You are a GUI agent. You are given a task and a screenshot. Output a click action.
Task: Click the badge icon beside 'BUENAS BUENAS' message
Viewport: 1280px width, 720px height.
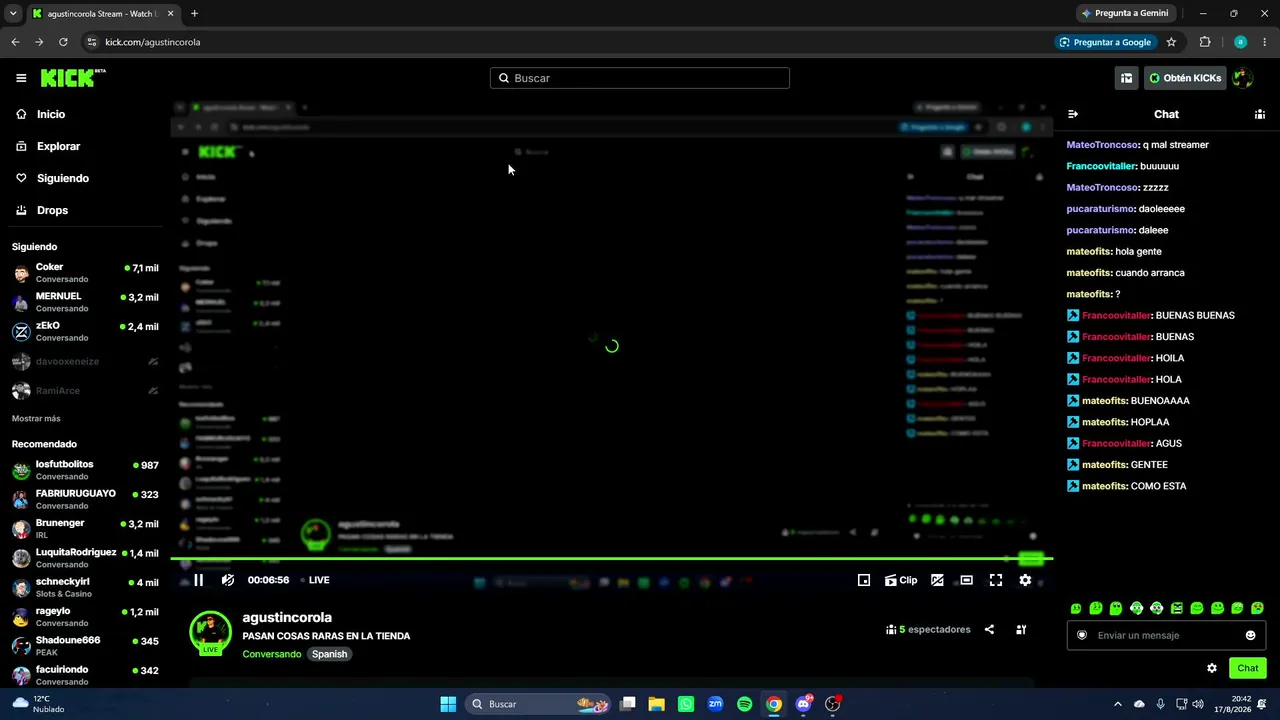1073,316
